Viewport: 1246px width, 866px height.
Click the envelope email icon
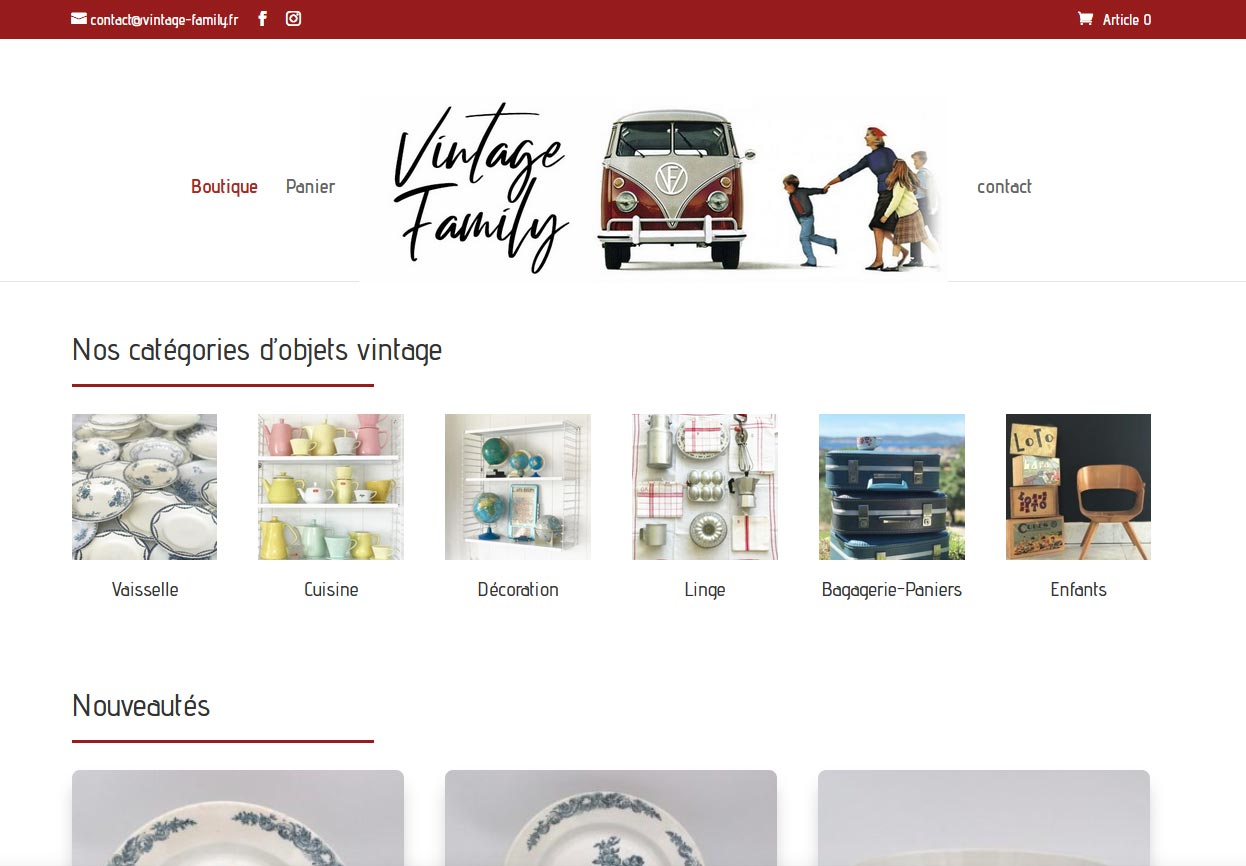[x=79, y=18]
